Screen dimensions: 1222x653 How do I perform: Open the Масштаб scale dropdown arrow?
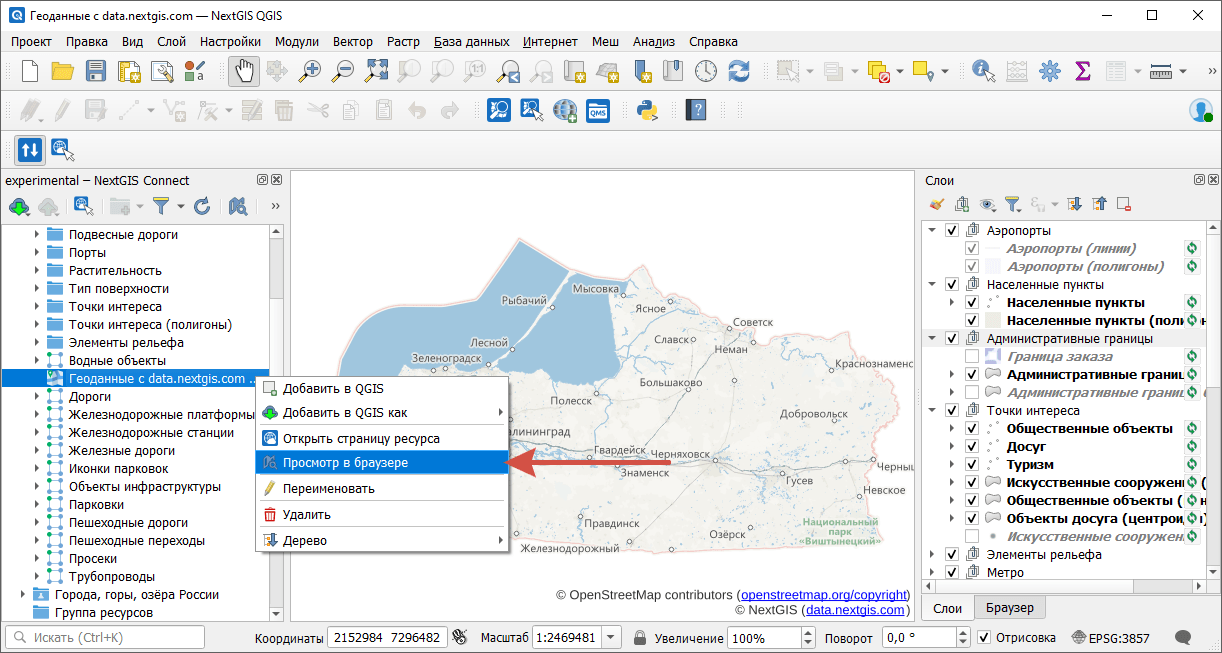pyautogui.click(x=612, y=637)
